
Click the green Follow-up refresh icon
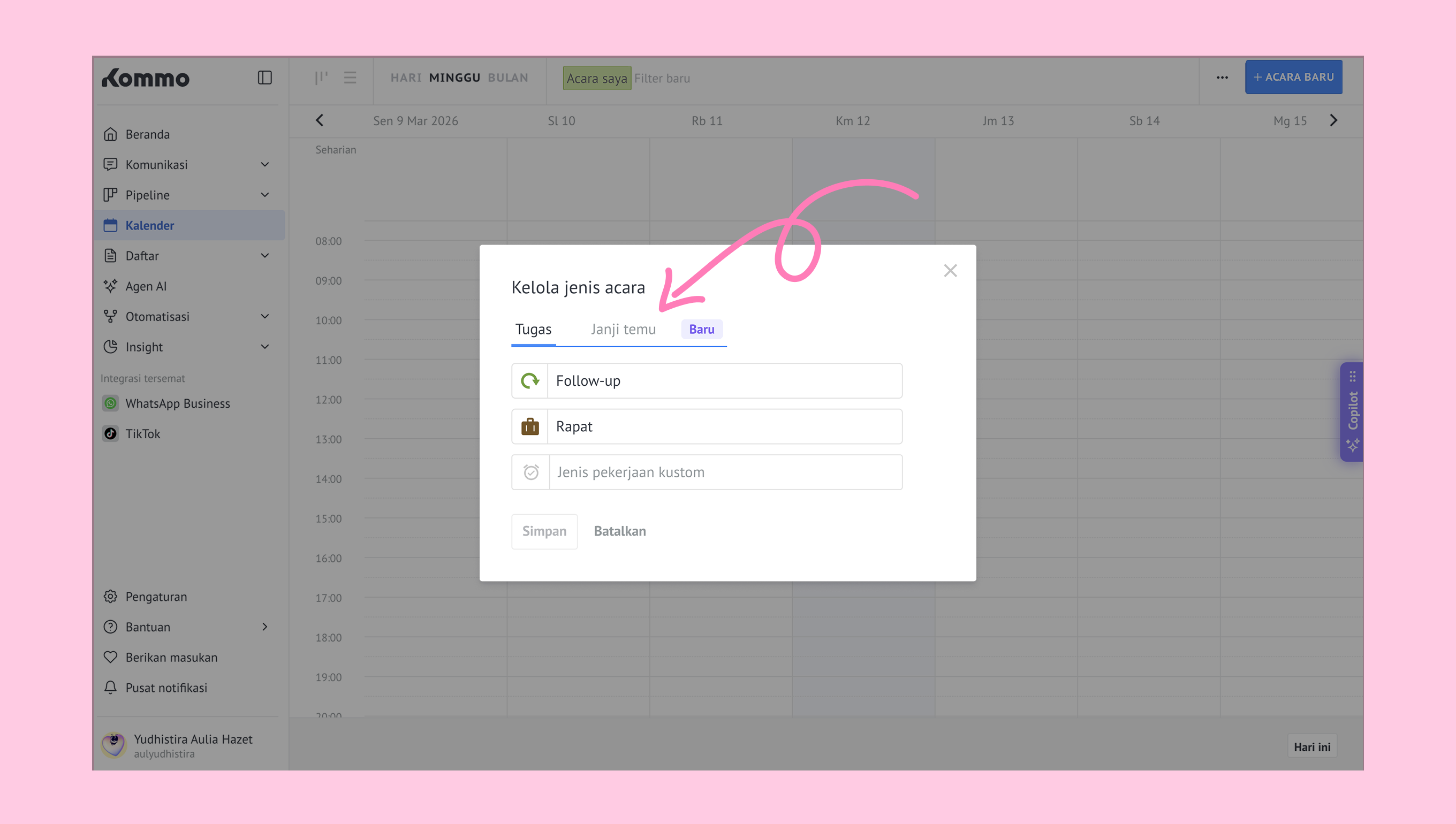tap(530, 381)
